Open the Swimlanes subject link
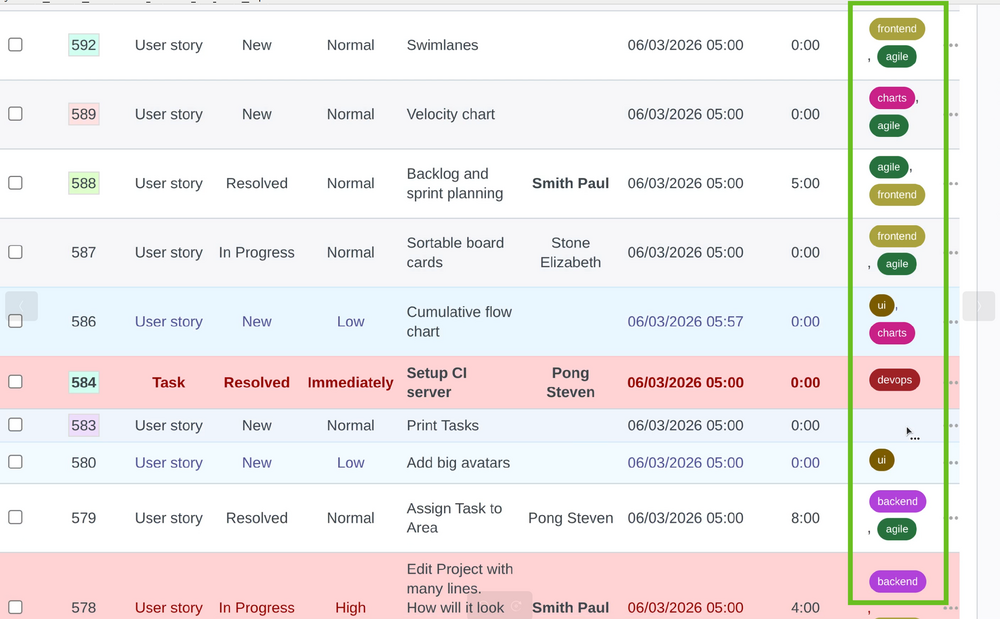Screen dimensions: 1000x619 pos(443,45)
